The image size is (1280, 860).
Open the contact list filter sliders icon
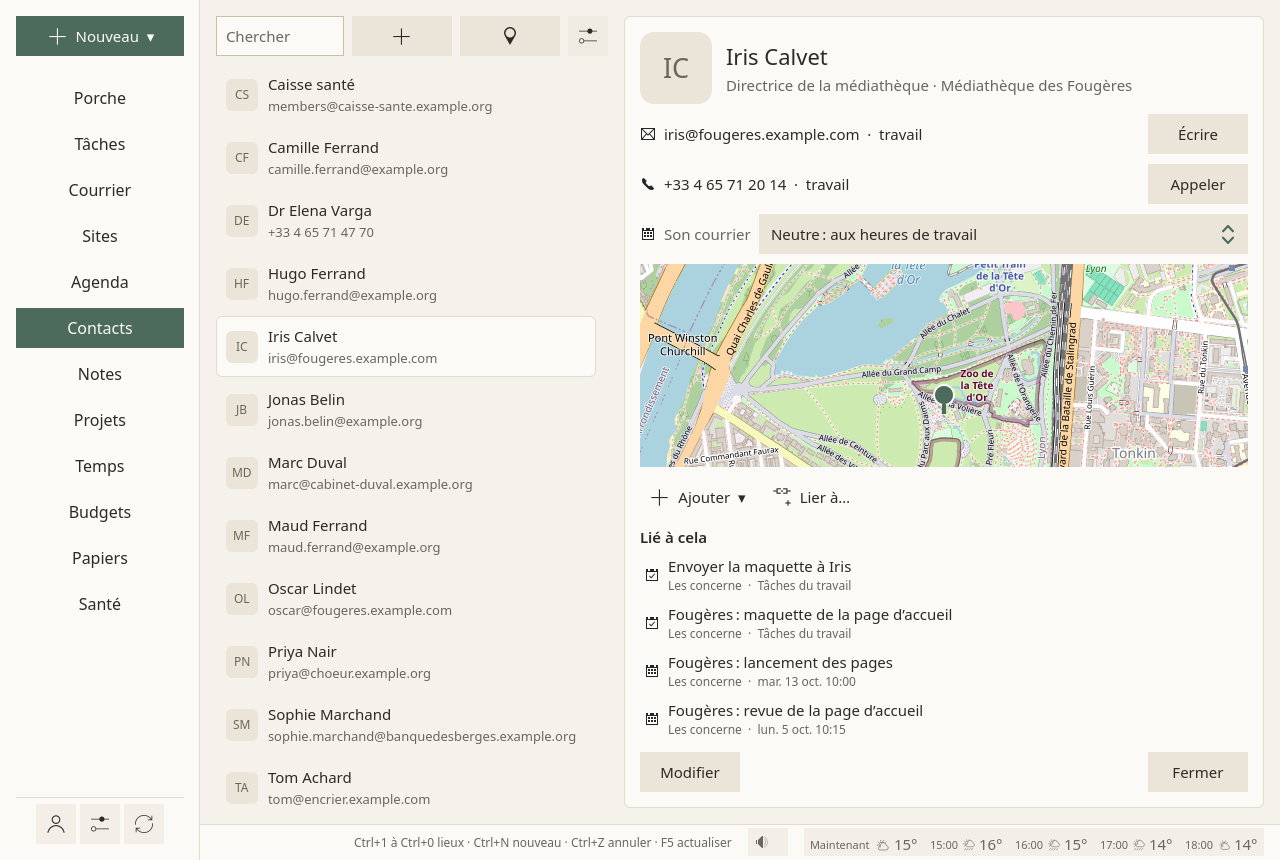[x=588, y=36]
